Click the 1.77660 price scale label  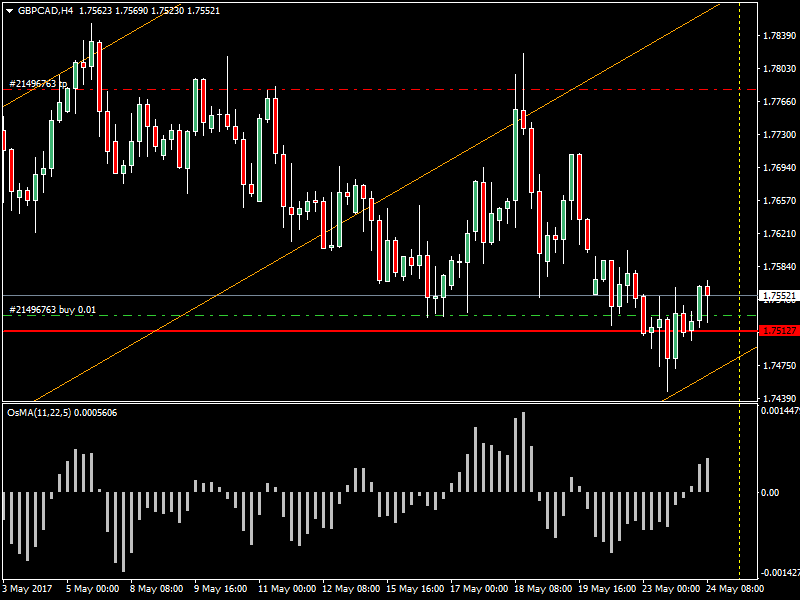point(779,102)
